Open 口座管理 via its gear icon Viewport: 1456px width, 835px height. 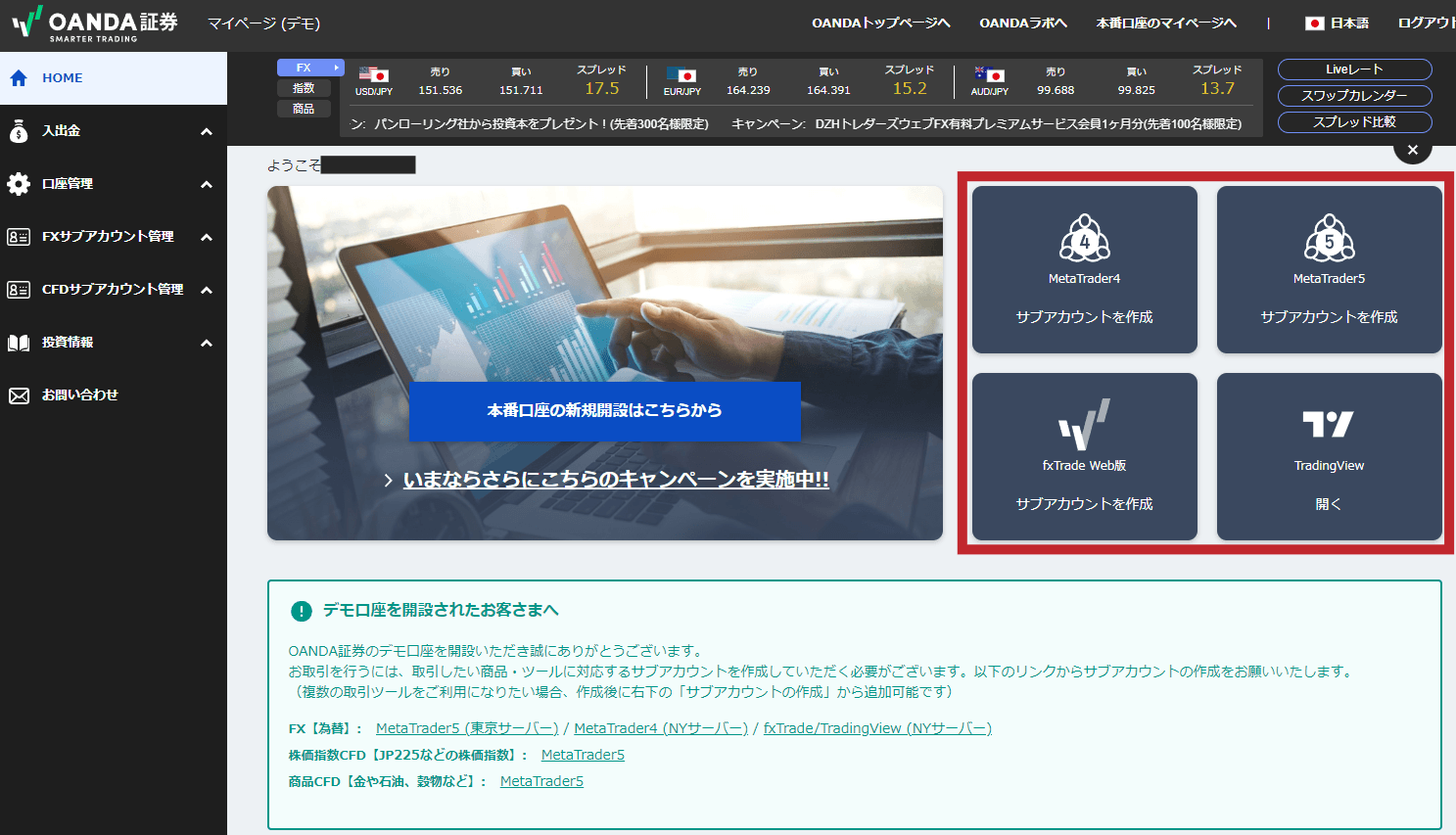(18, 183)
